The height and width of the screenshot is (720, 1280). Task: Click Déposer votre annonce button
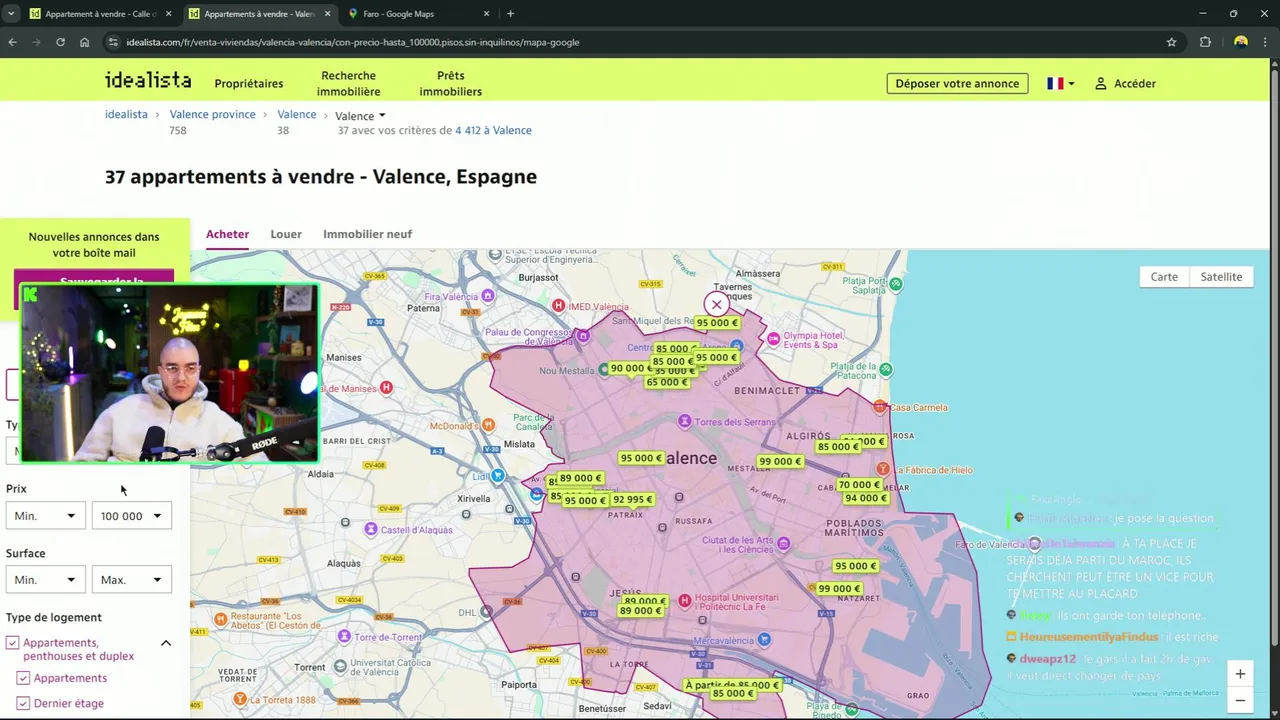click(957, 84)
